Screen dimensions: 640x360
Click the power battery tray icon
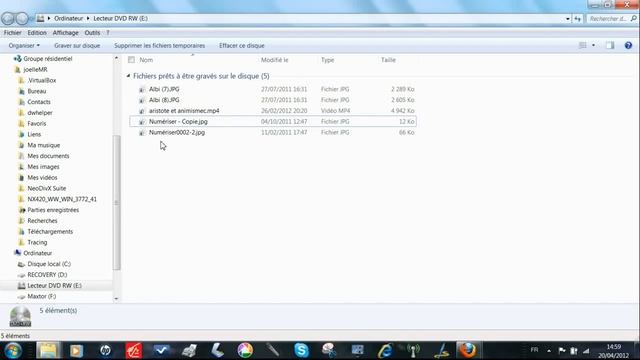574,351
